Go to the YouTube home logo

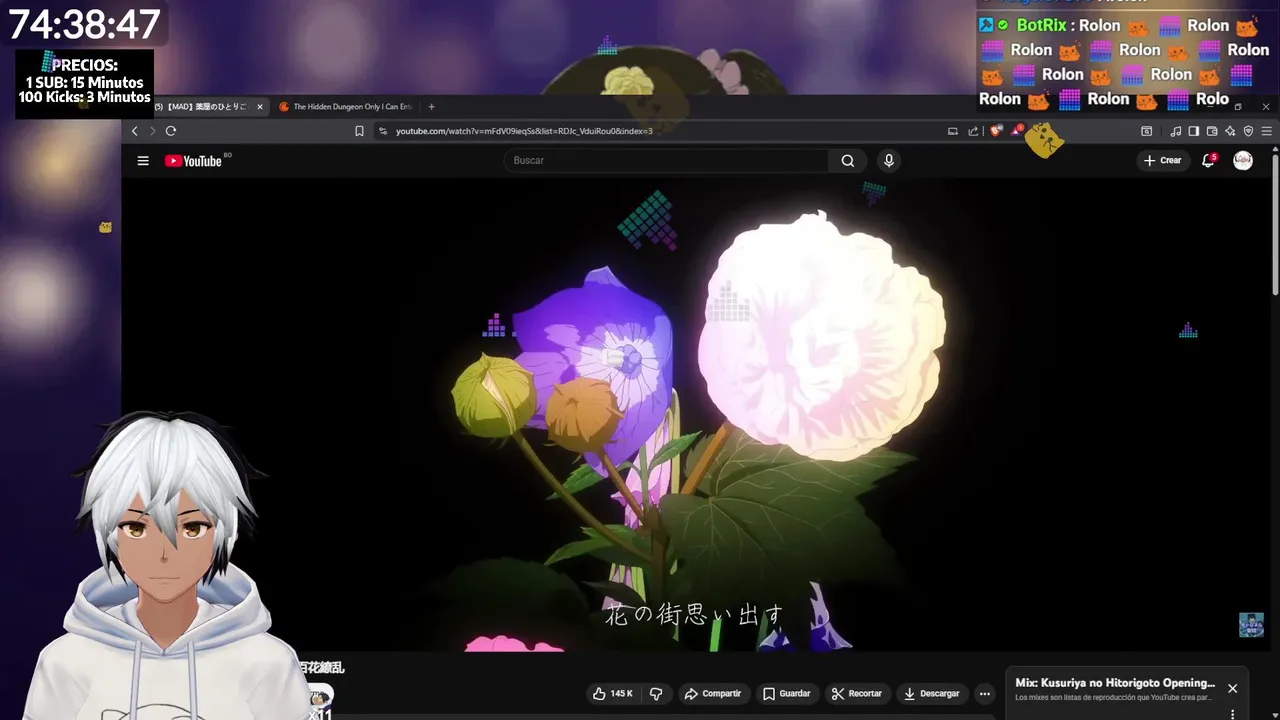coord(194,161)
